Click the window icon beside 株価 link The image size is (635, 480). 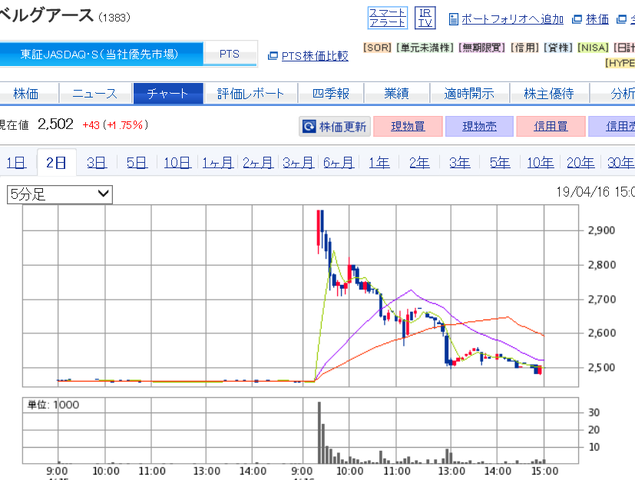pyautogui.click(x=577, y=19)
